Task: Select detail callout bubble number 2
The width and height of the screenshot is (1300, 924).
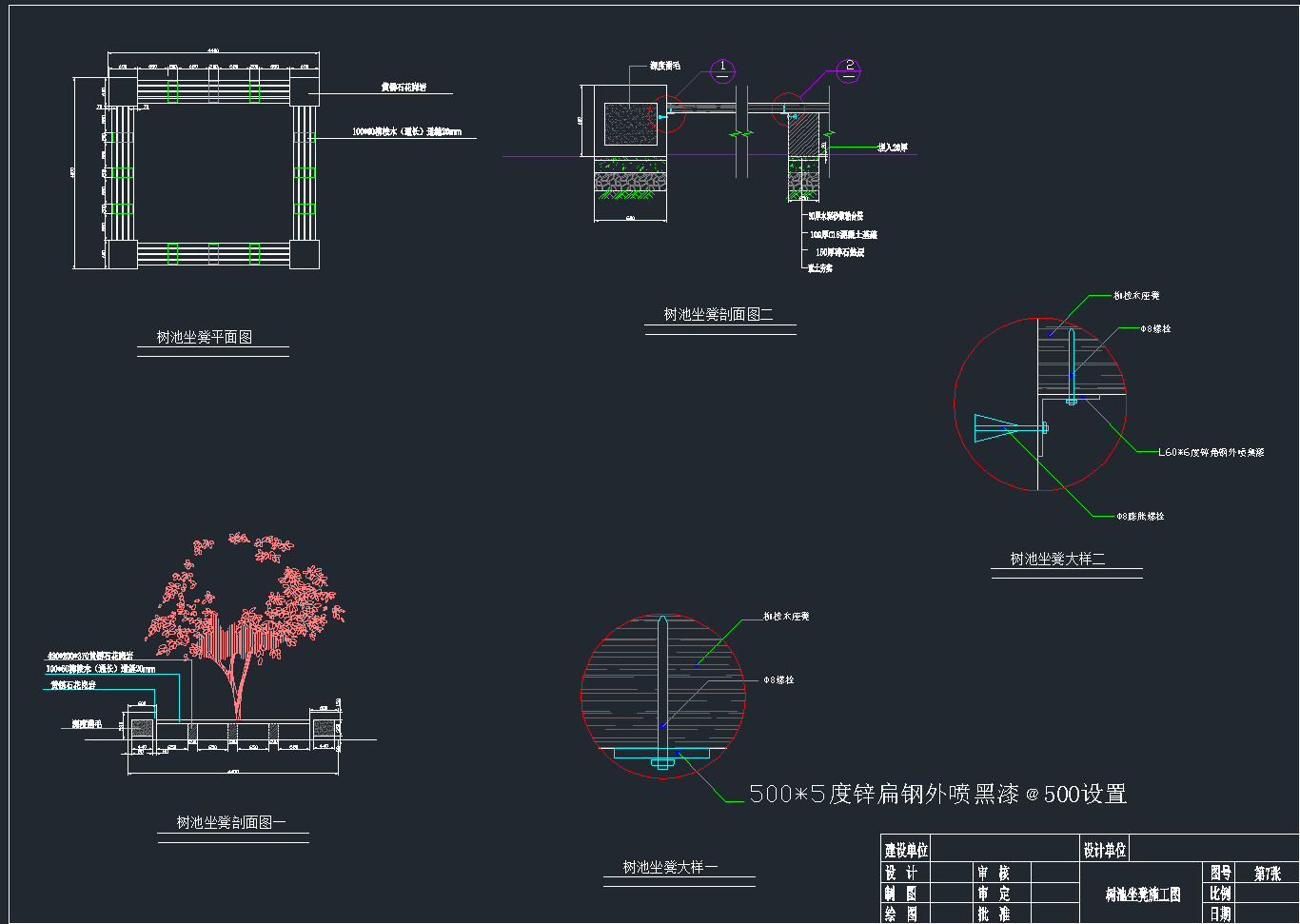Action: [850, 68]
